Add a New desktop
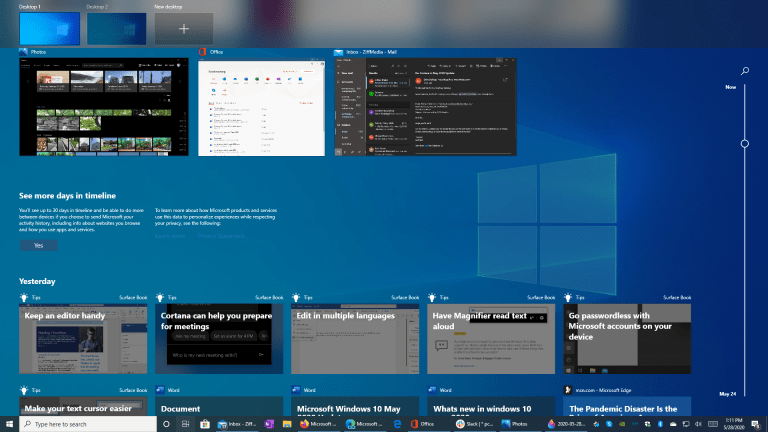768x432 pixels. (184, 29)
